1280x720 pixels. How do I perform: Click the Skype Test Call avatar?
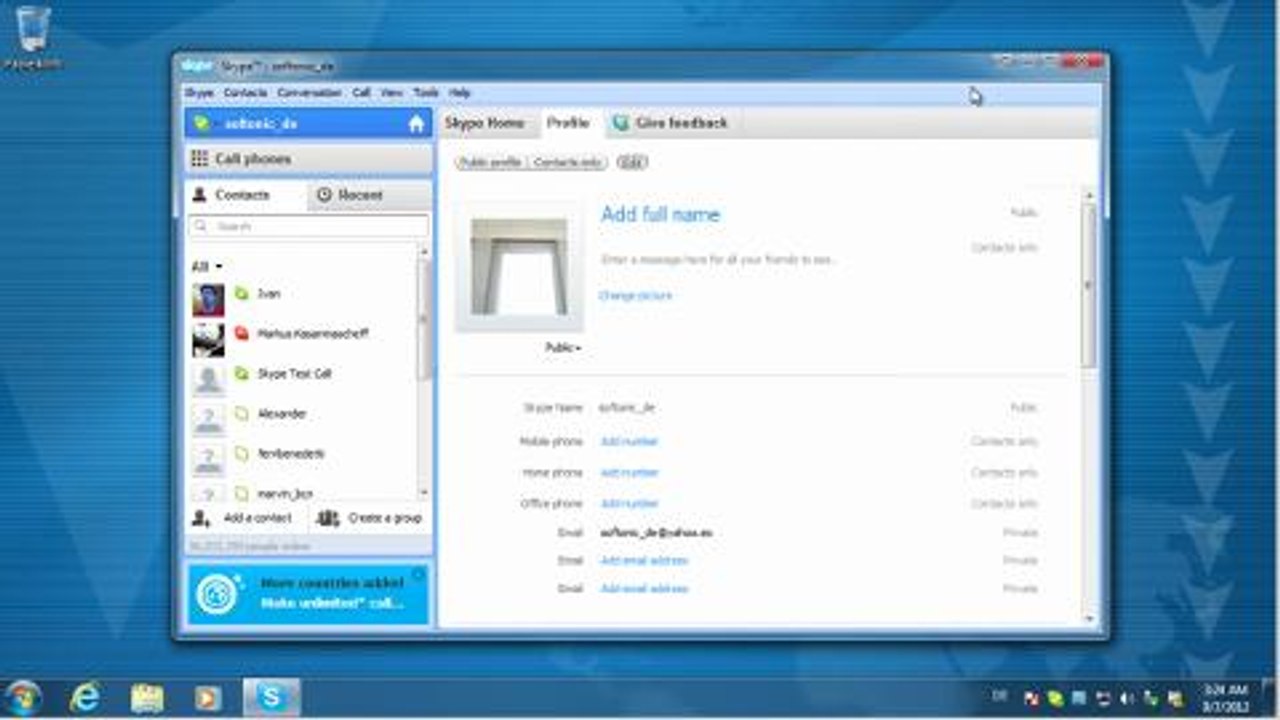[209, 379]
